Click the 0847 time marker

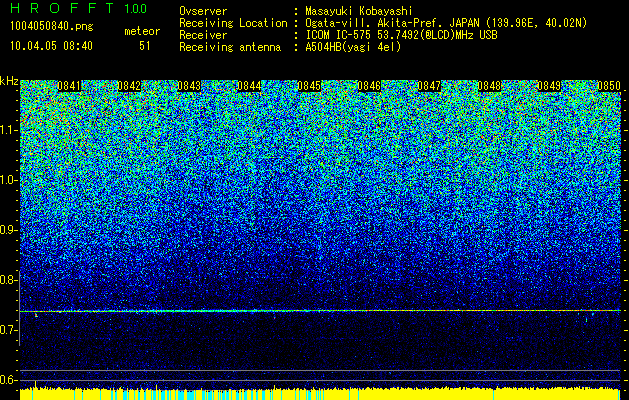click(x=429, y=86)
